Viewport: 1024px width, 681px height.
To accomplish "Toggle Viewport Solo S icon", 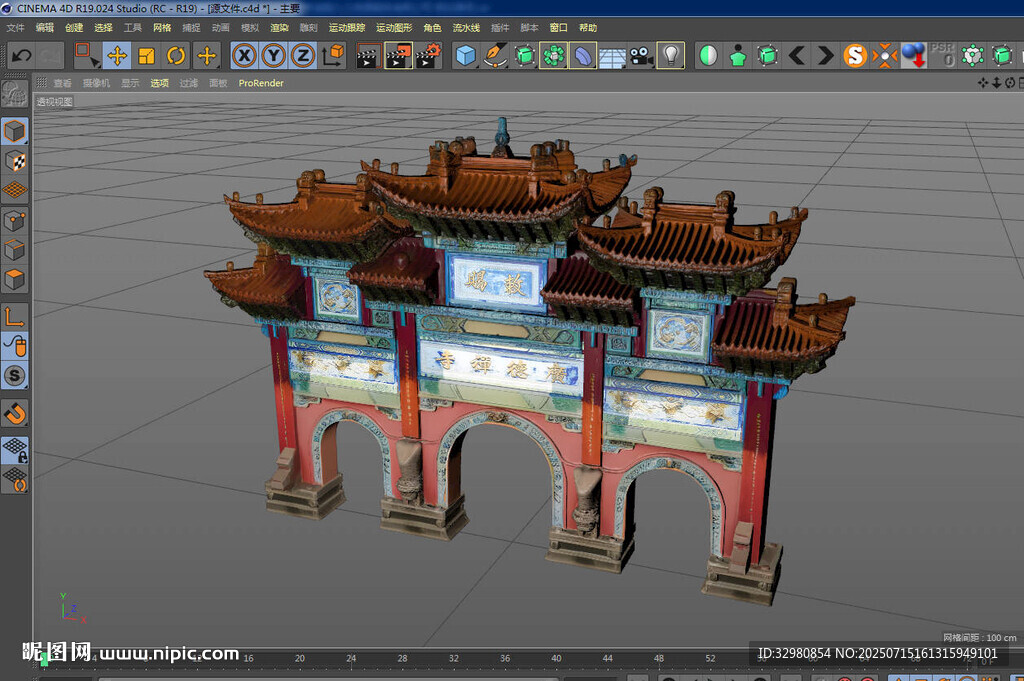I will pos(14,376).
